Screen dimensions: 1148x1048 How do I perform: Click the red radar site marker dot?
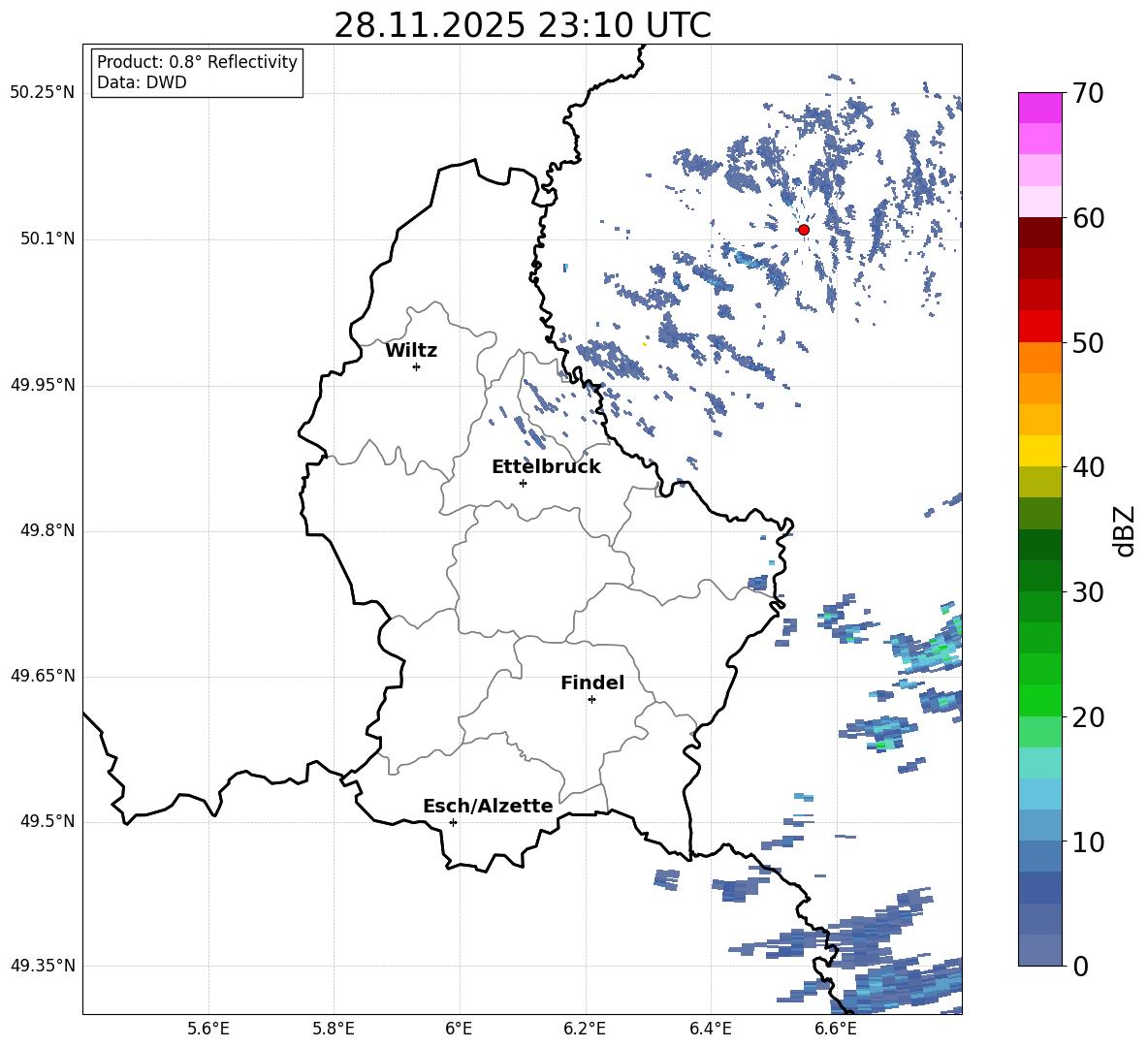803,230
